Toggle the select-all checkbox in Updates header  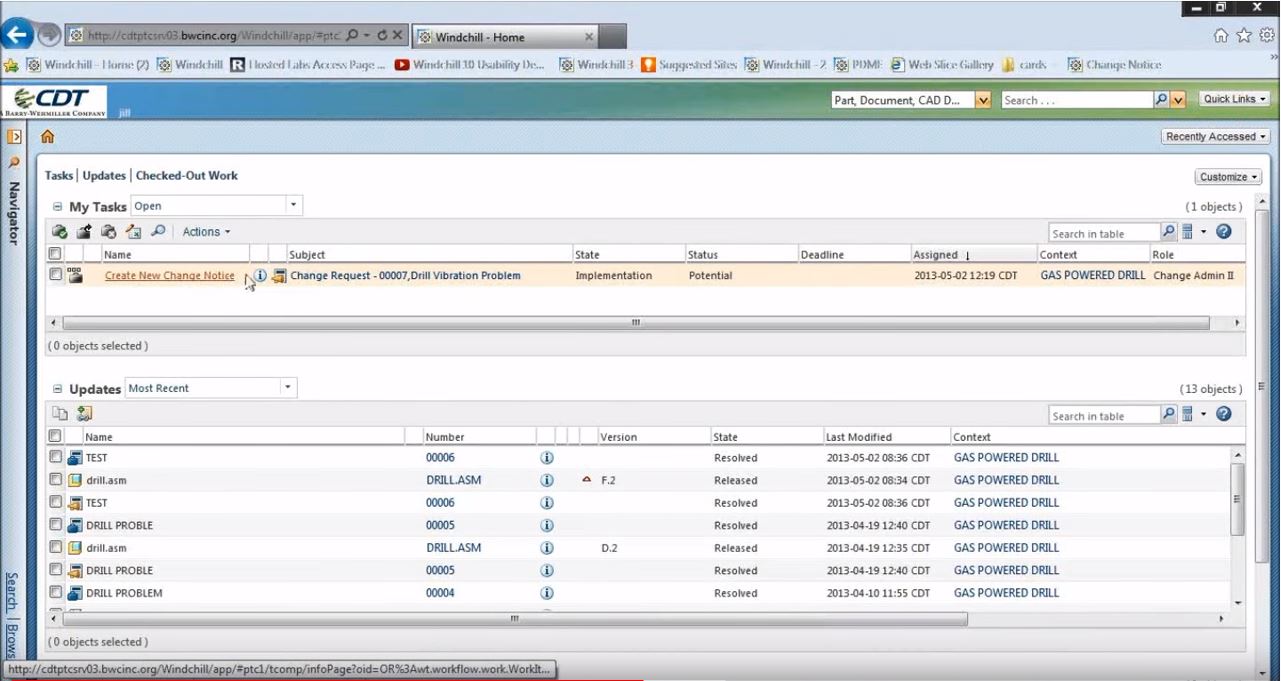tap(56, 436)
